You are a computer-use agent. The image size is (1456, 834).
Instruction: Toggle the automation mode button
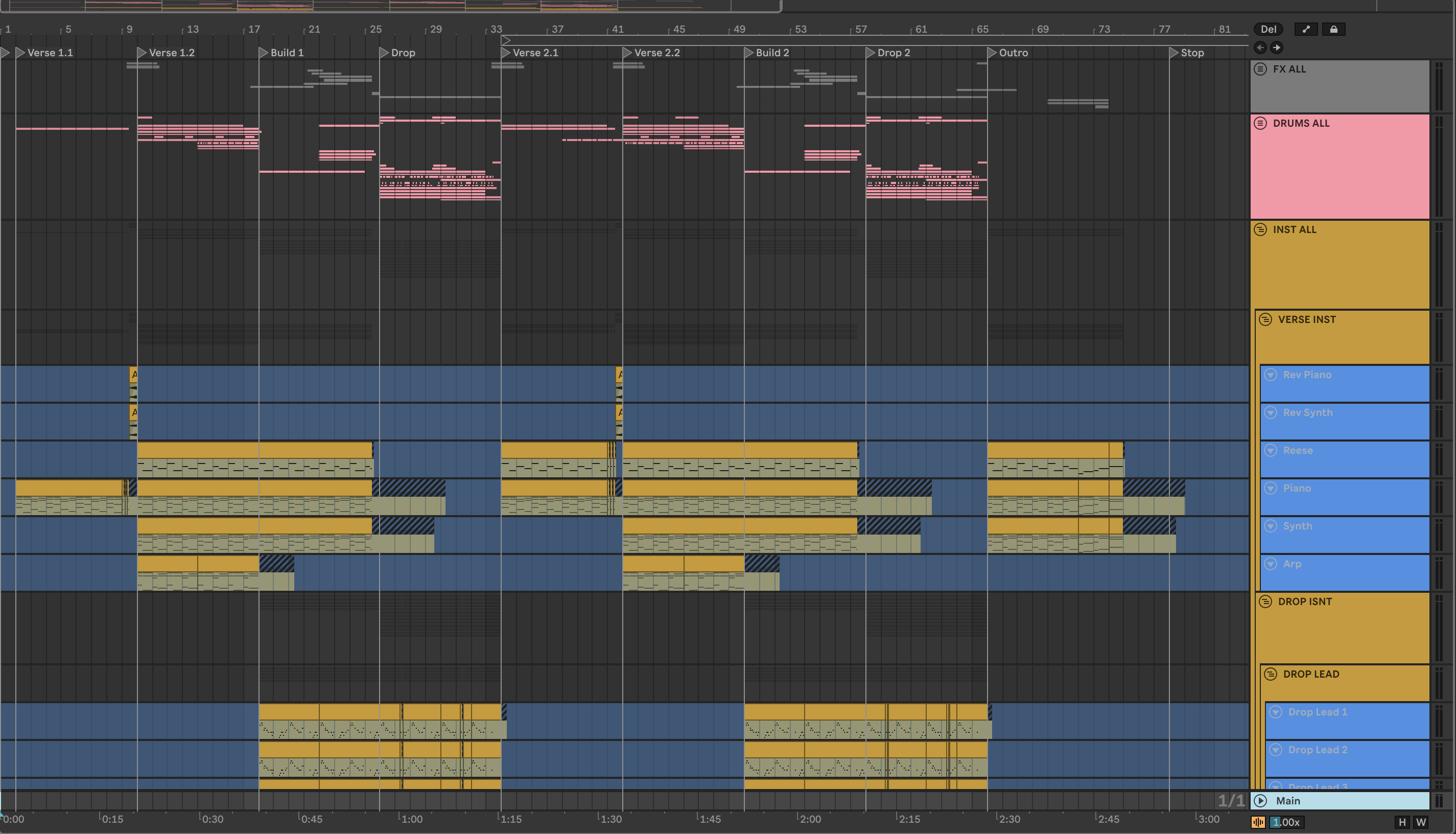click(x=1306, y=29)
